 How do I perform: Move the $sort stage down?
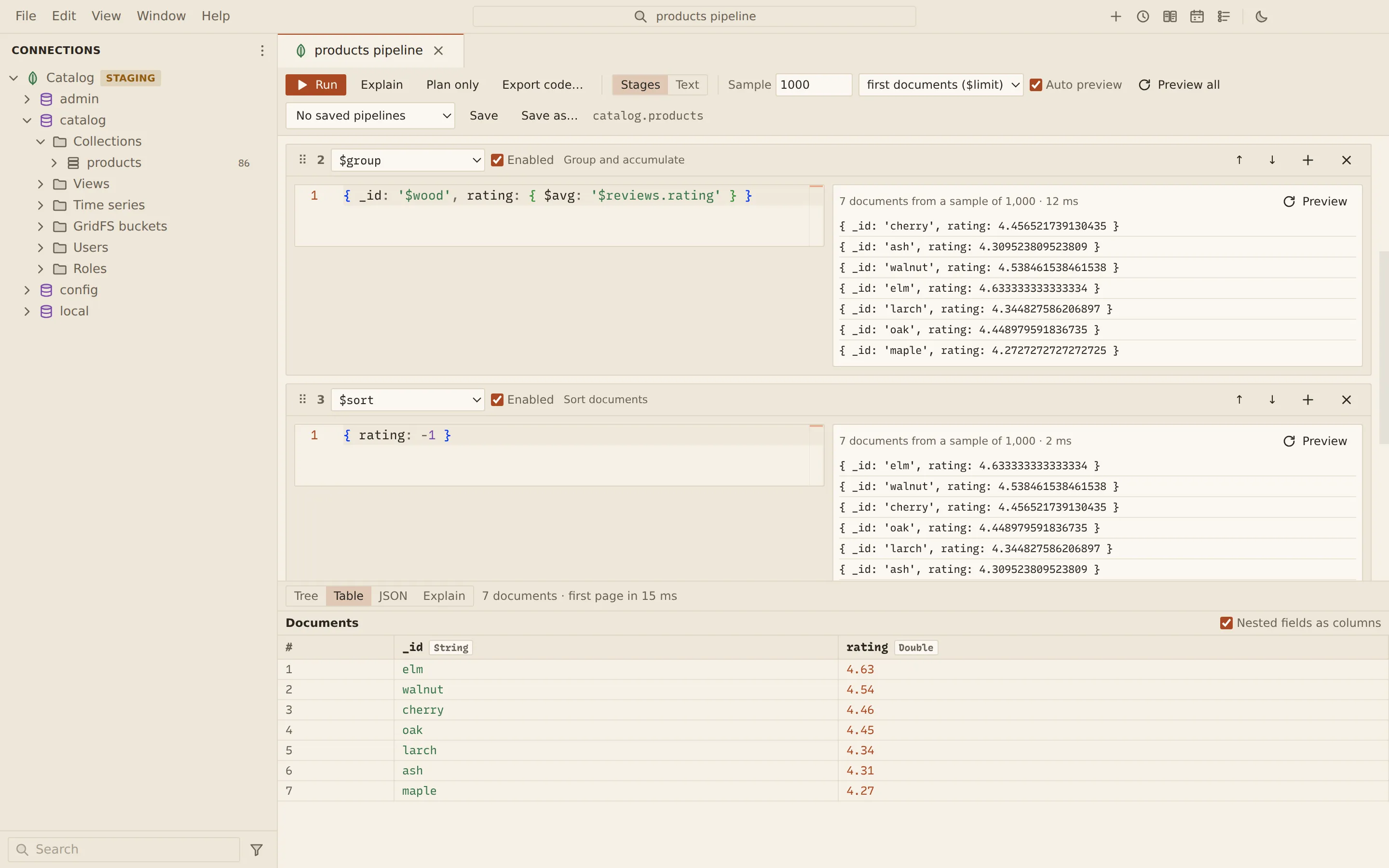(x=1272, y=400)
